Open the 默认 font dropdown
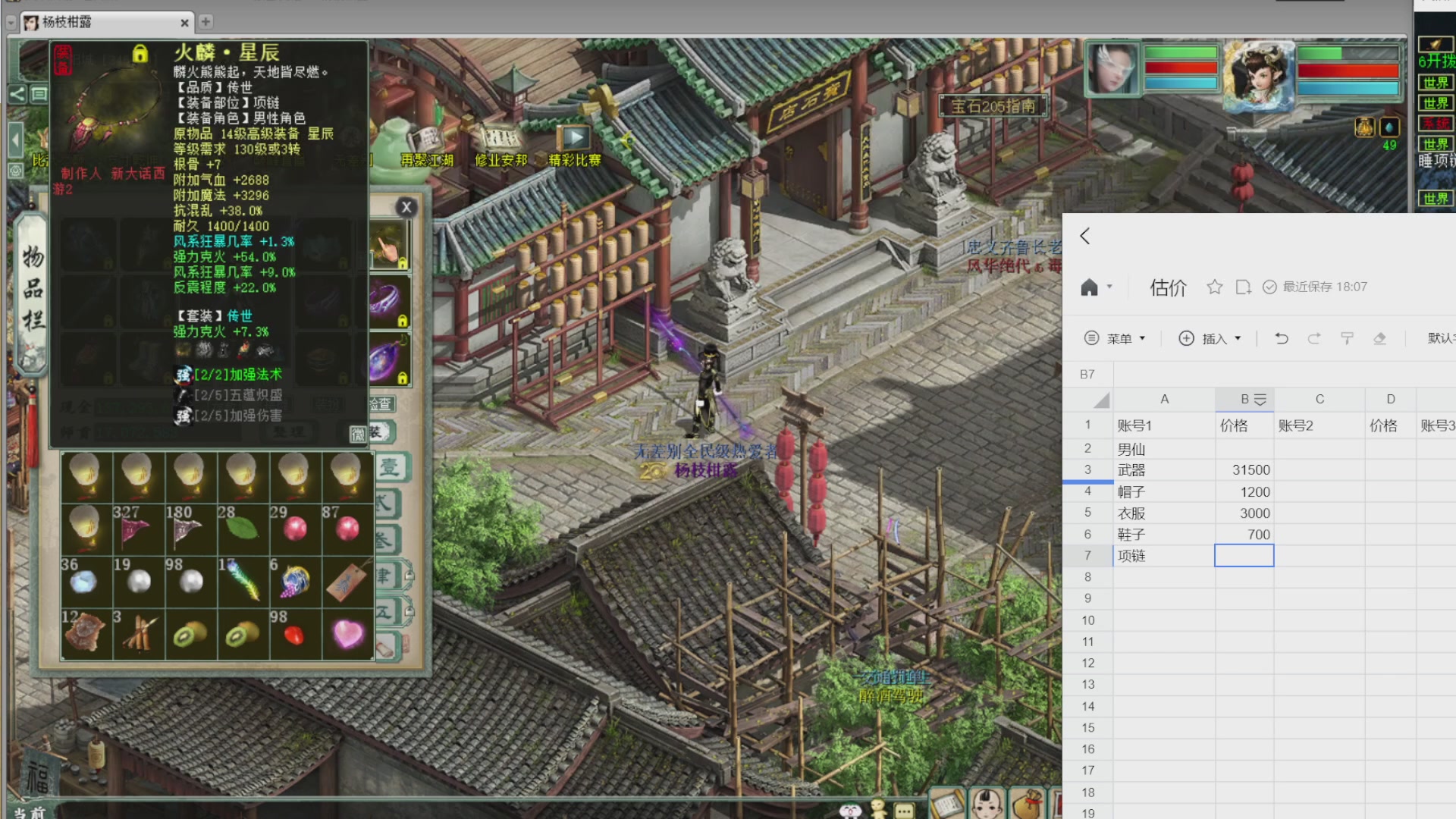Viewport: 1456px width, 819px height. 1441,338
